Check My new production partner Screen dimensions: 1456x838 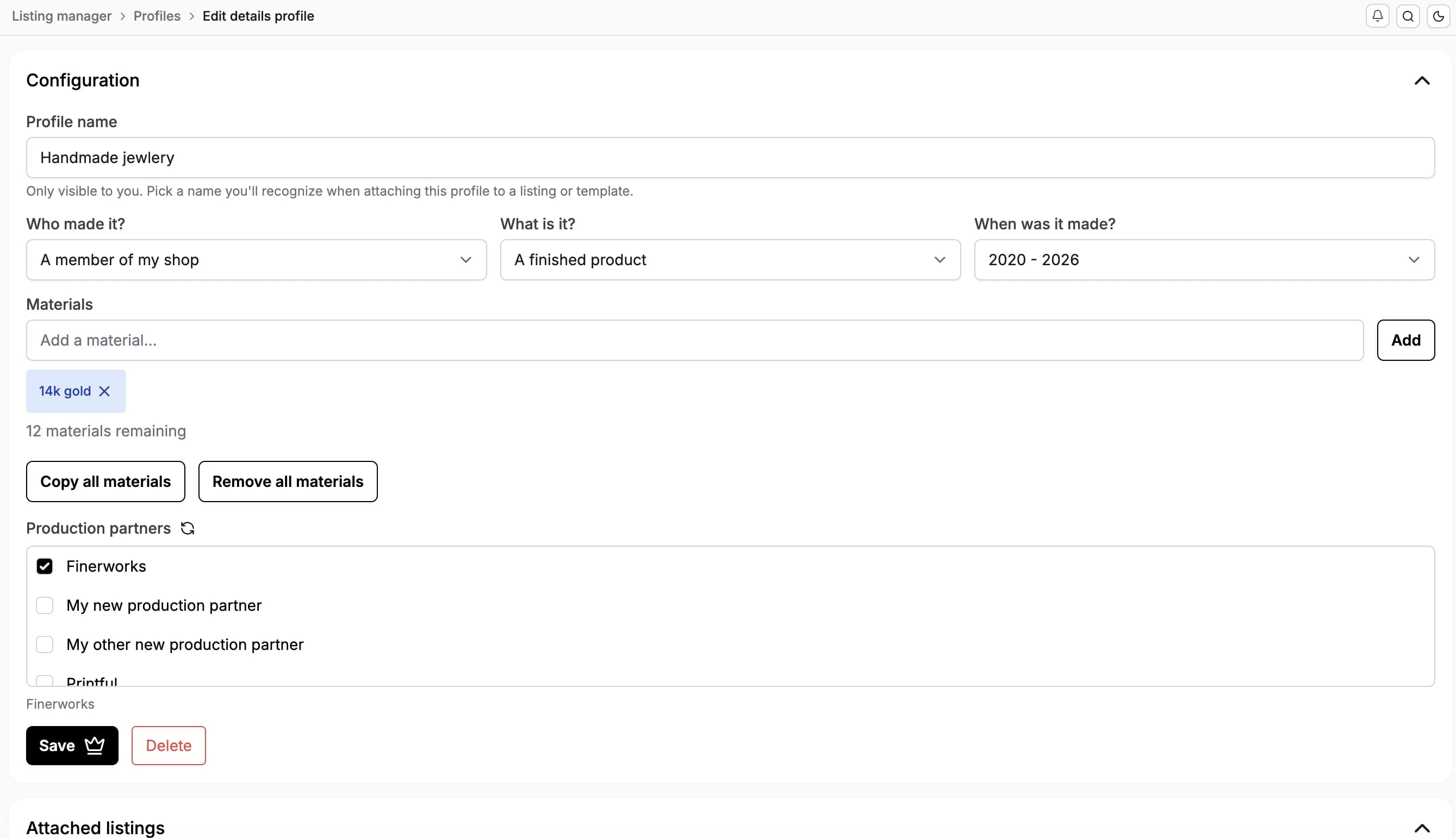point(45,605)
